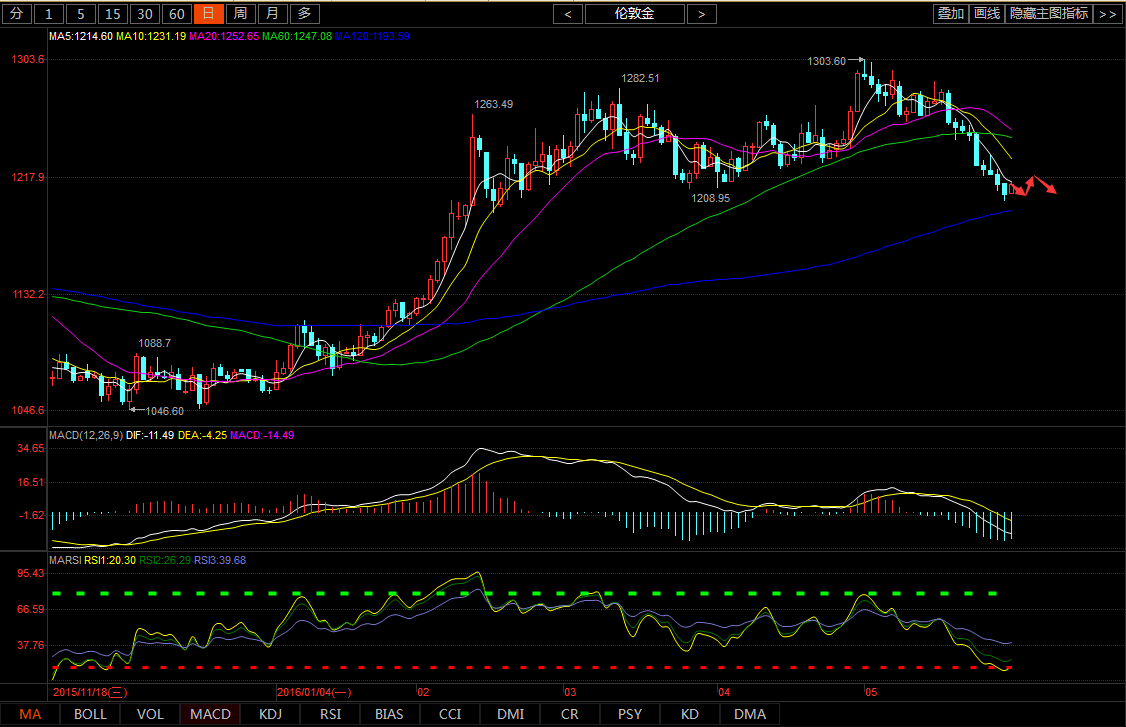Click the MA20:1252.65 legend value
This screenshot has height=727, width=1126.
tap(224, 36)
